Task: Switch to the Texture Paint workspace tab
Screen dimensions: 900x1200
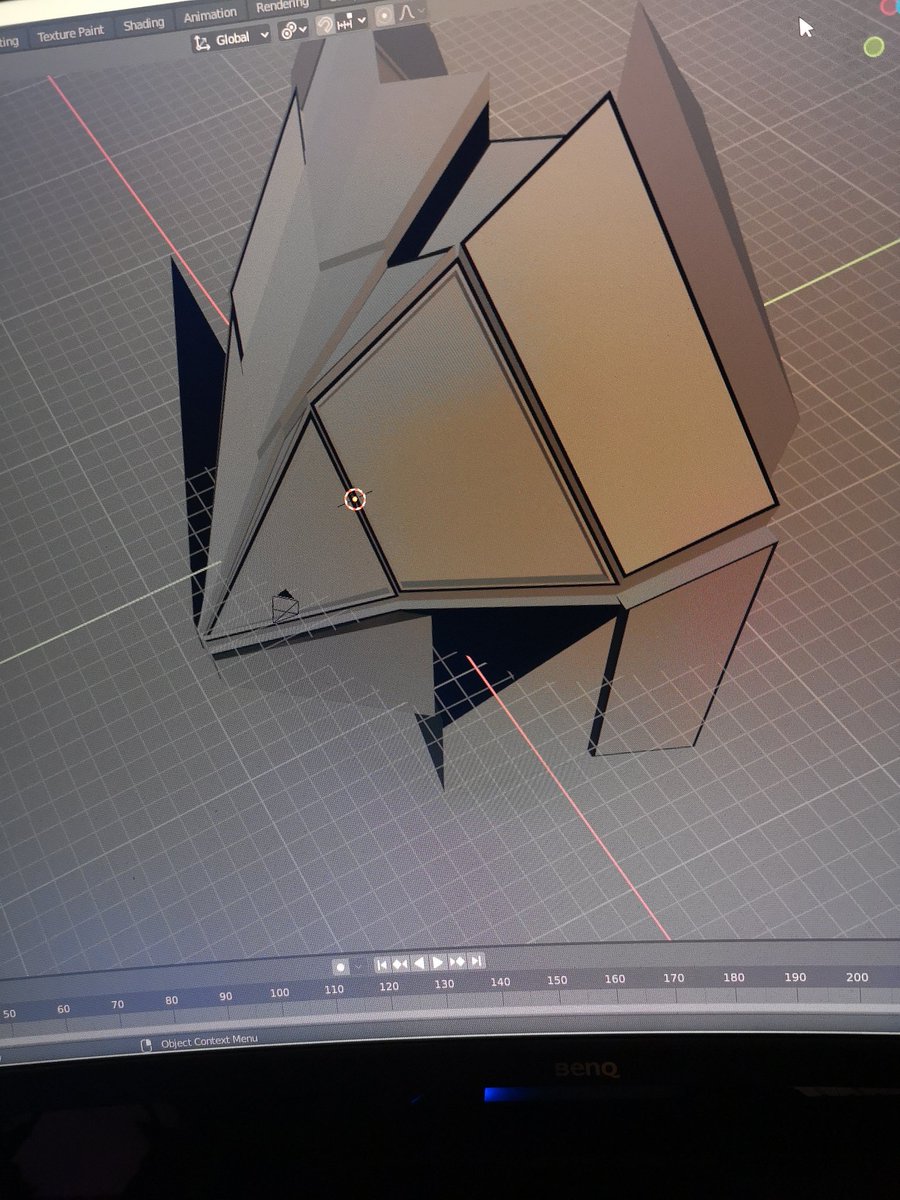Action: click(x=71, y=33)
